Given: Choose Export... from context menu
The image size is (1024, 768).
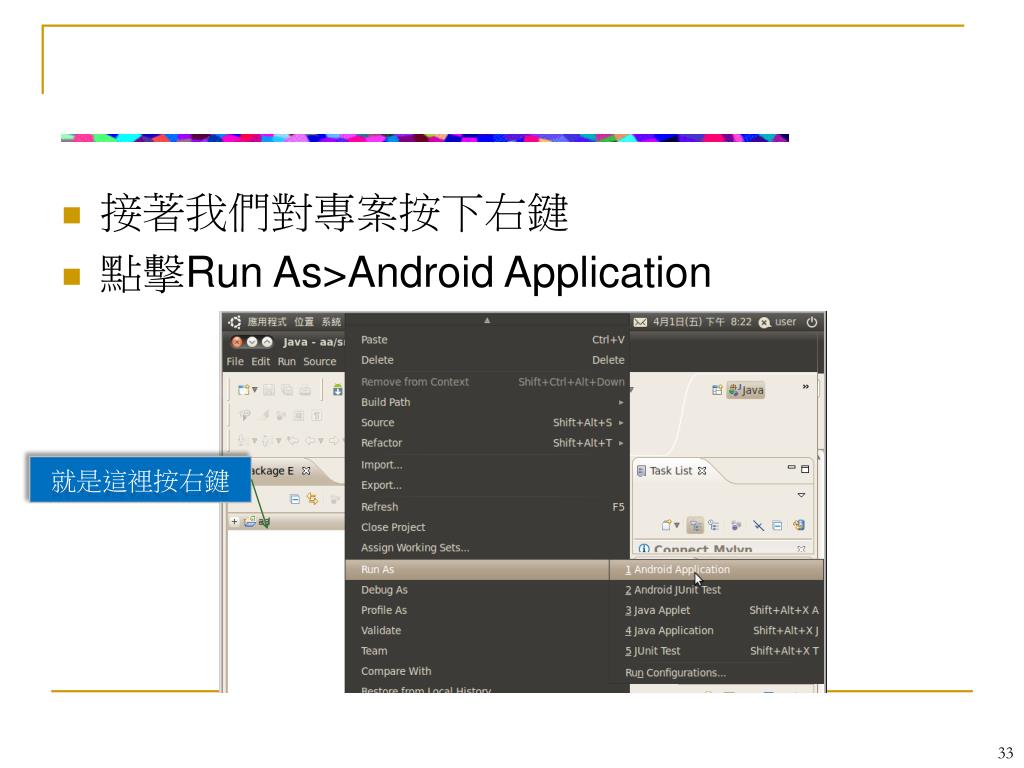Looking at the screenshot, I should pyautogui.click(x=487, y=485).
